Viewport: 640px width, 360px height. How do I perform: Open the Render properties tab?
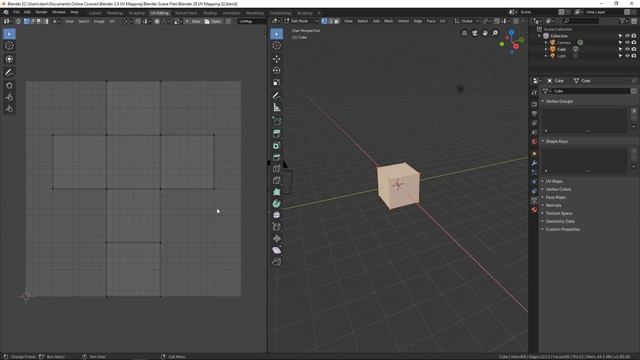pos(534,104)
